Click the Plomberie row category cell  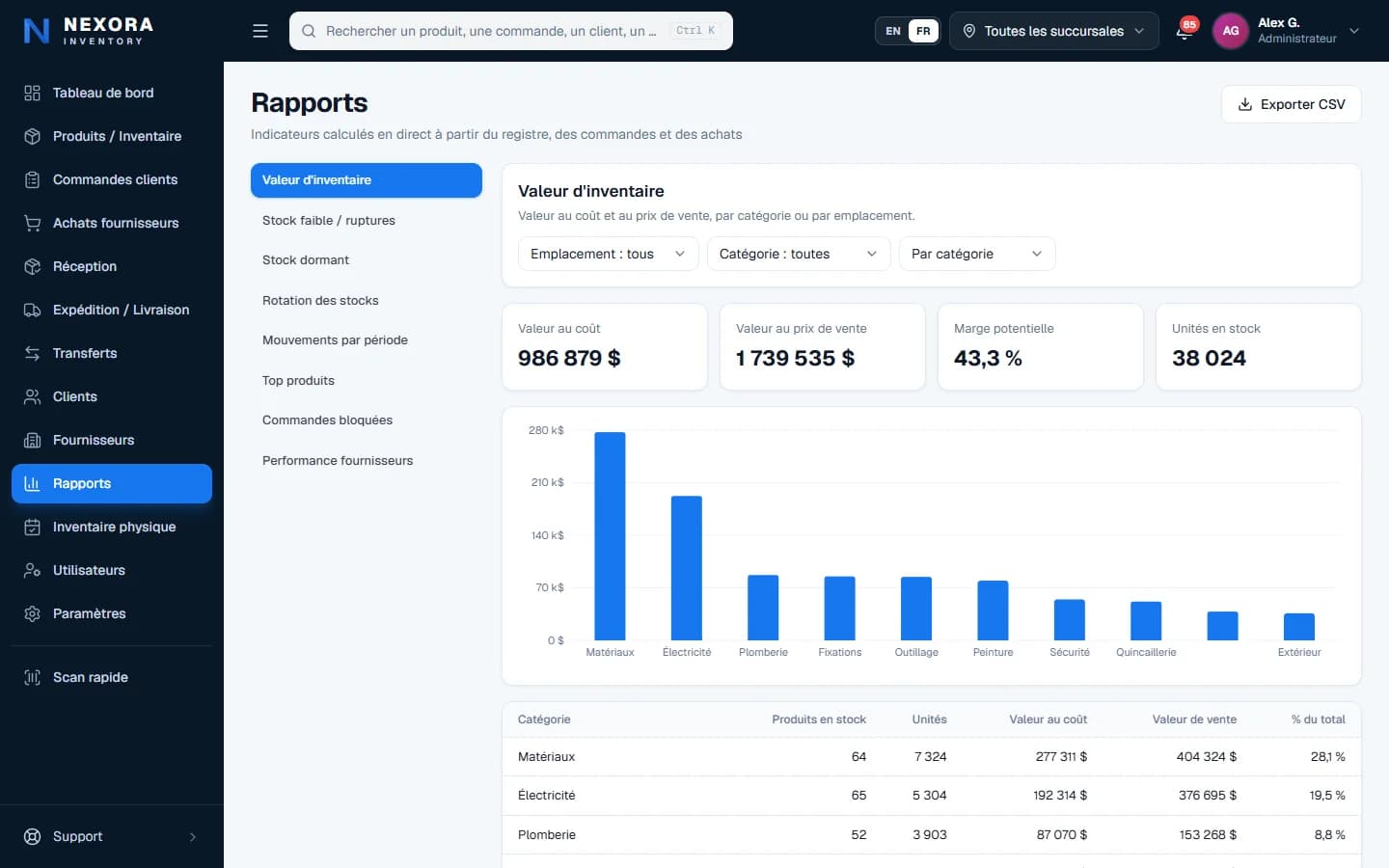point(547,834)
